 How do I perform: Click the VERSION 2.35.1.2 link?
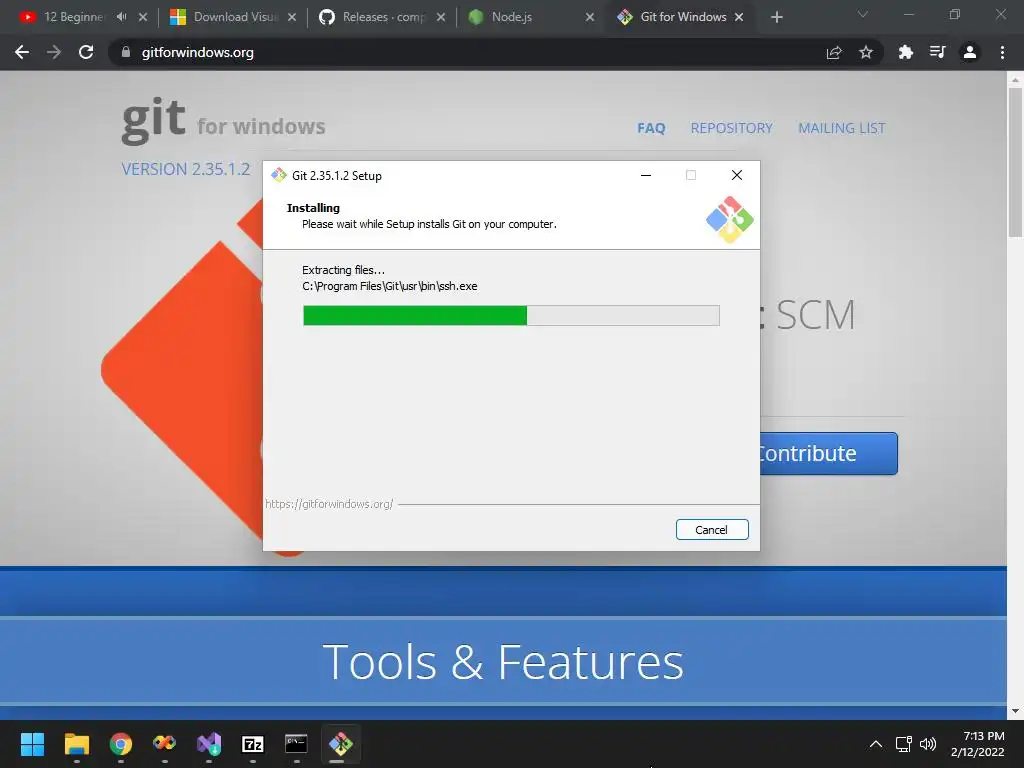coord(185,169)
